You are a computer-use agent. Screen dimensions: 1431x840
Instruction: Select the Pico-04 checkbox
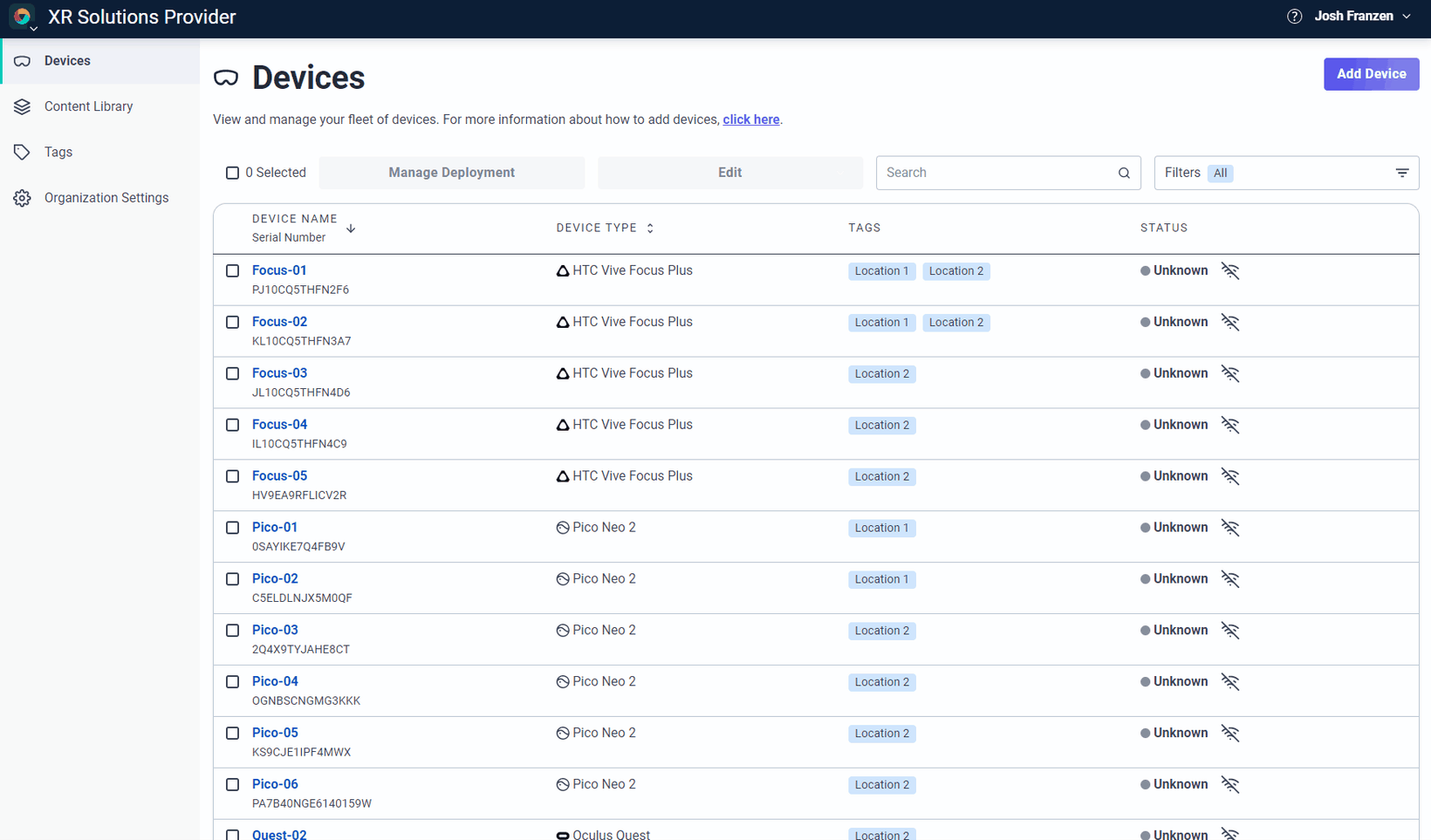pos(232,682)
